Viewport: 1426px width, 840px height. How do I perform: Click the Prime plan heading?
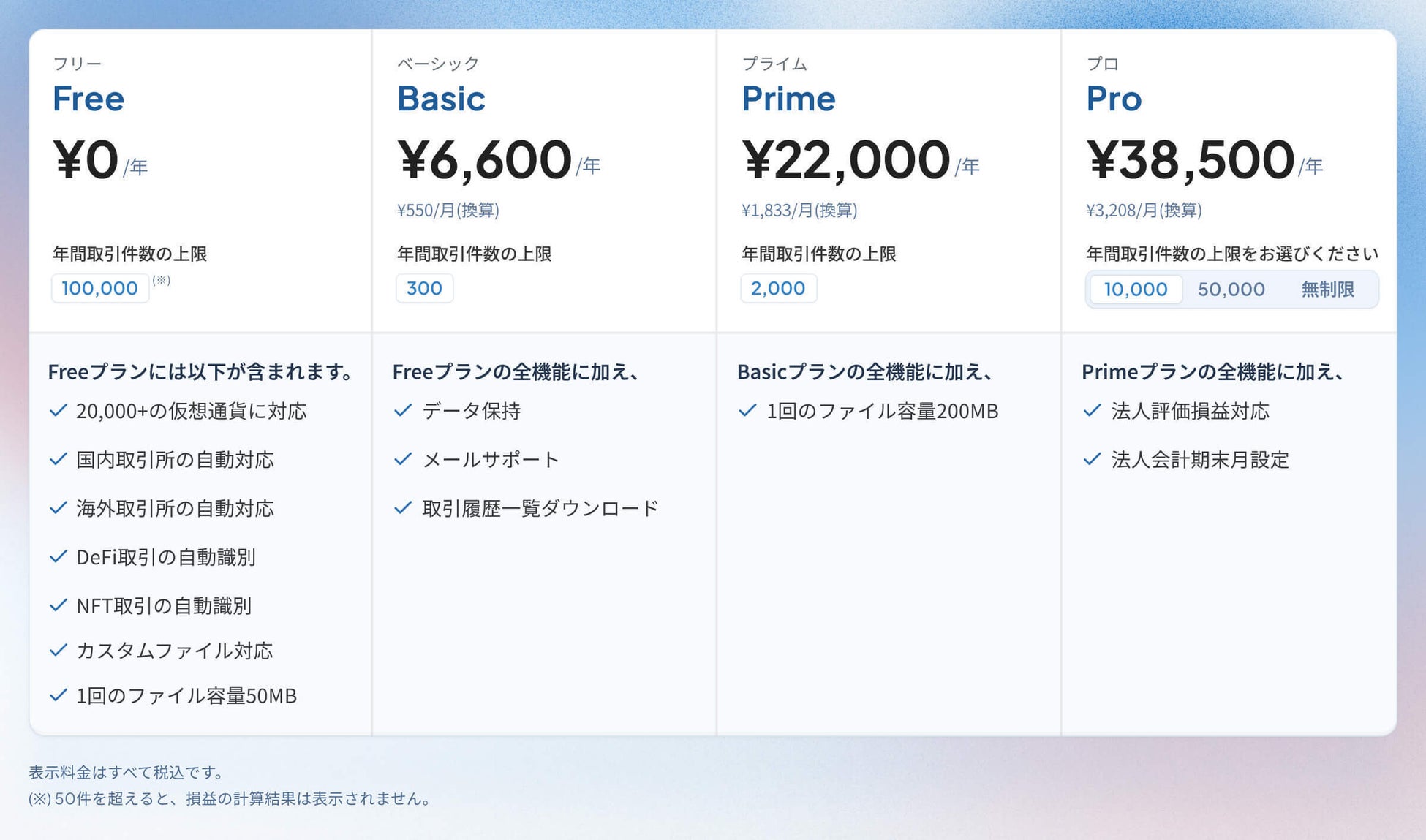tap(788, 99)
